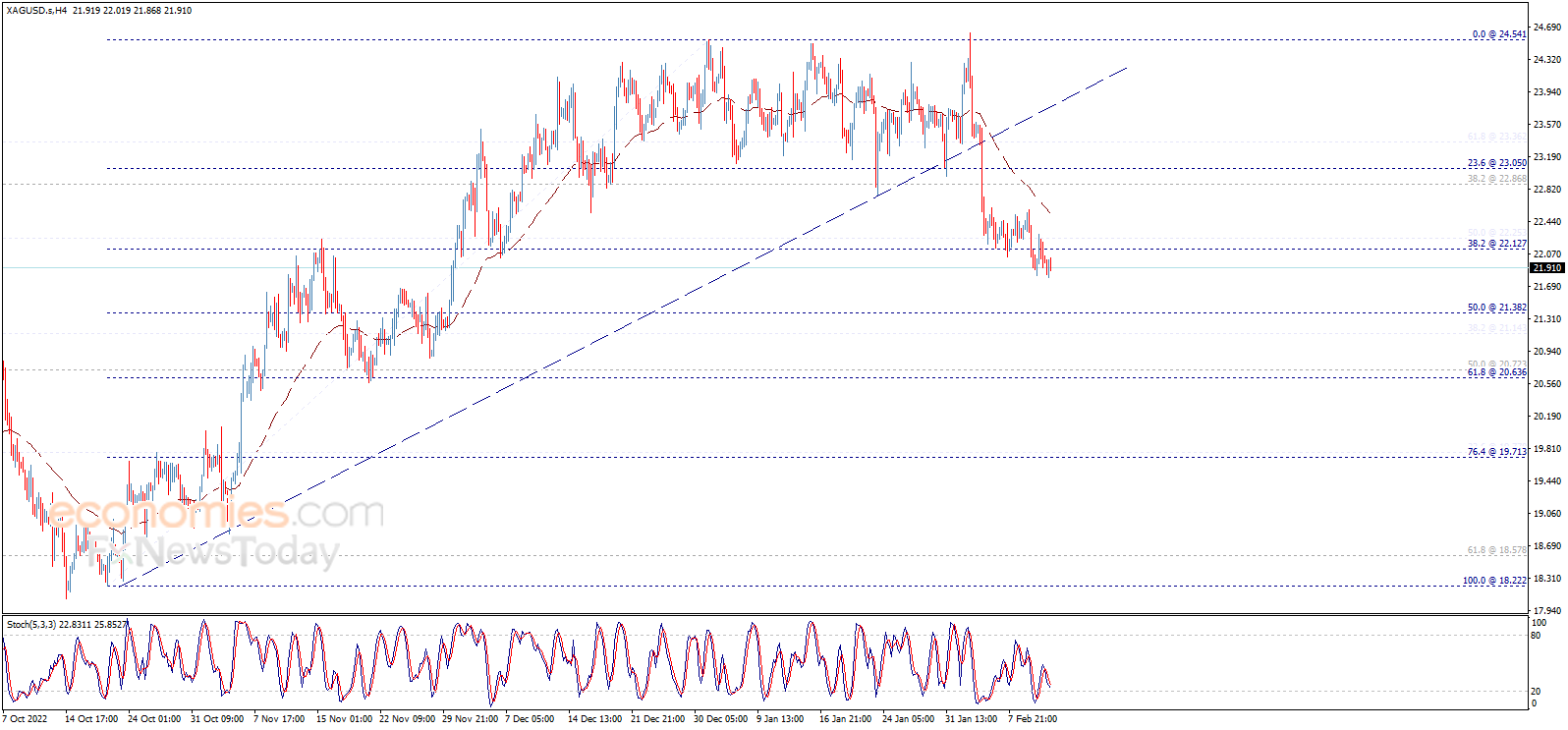This screenshot has width=1568, height=730.
Task: Click the current price tag 21.910
Action: tap(1547, 268)
